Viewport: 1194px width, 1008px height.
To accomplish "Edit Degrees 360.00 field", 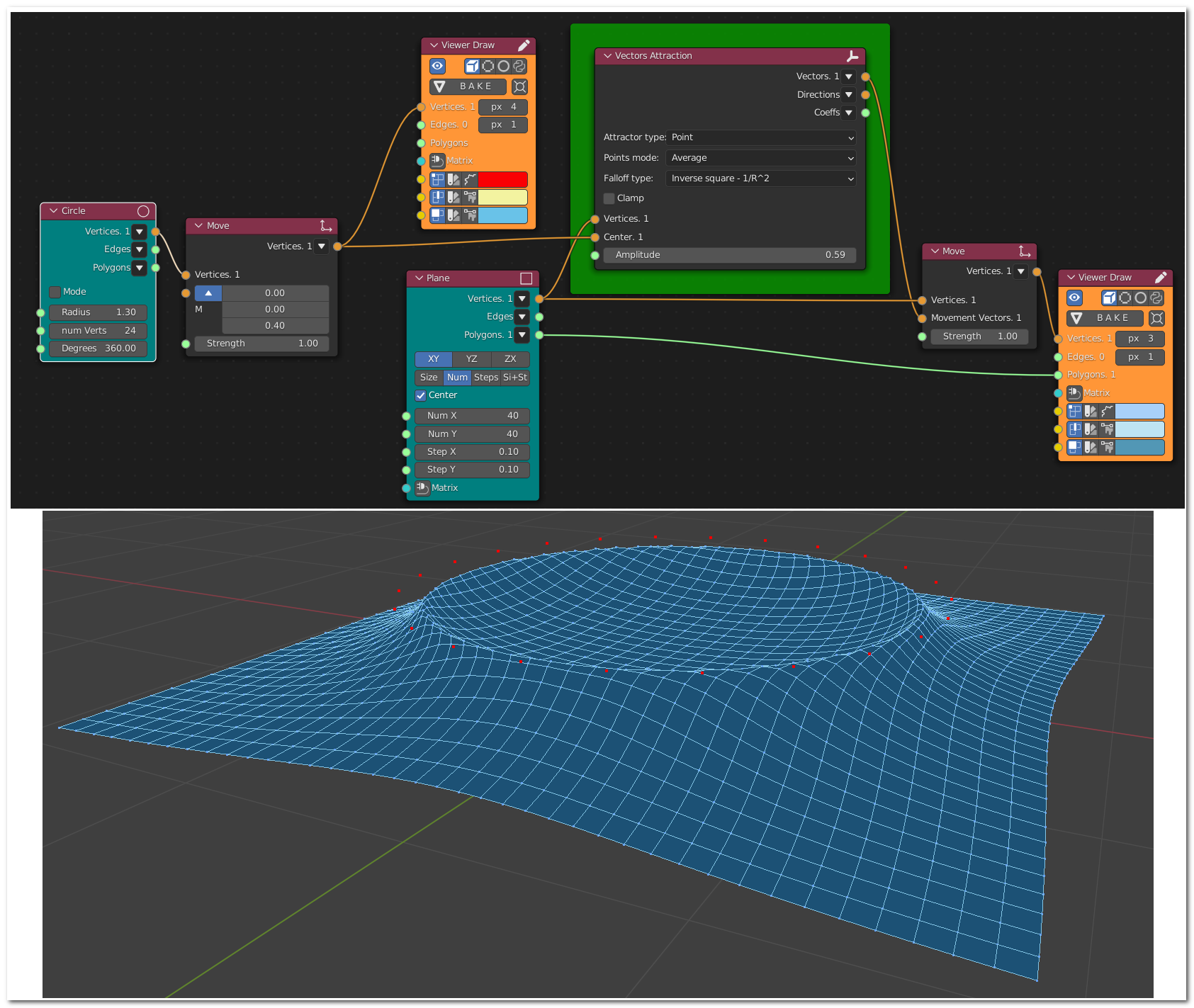I will [x=98, y=349].
